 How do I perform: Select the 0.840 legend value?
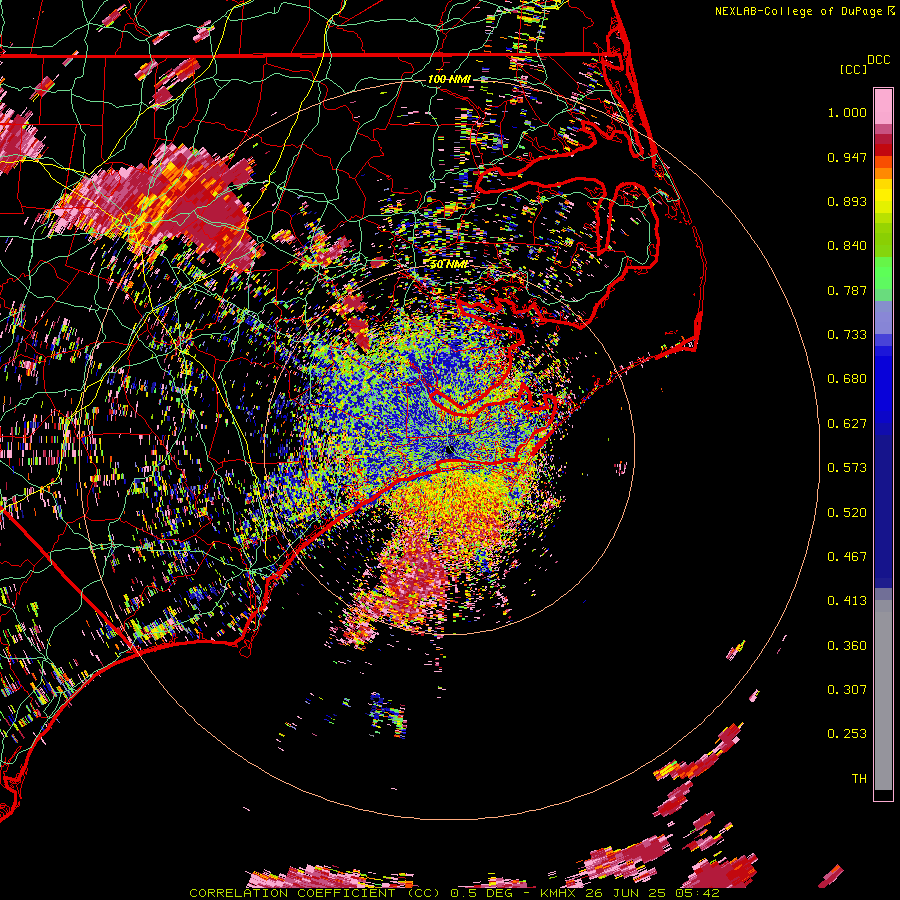click(847, 246)
